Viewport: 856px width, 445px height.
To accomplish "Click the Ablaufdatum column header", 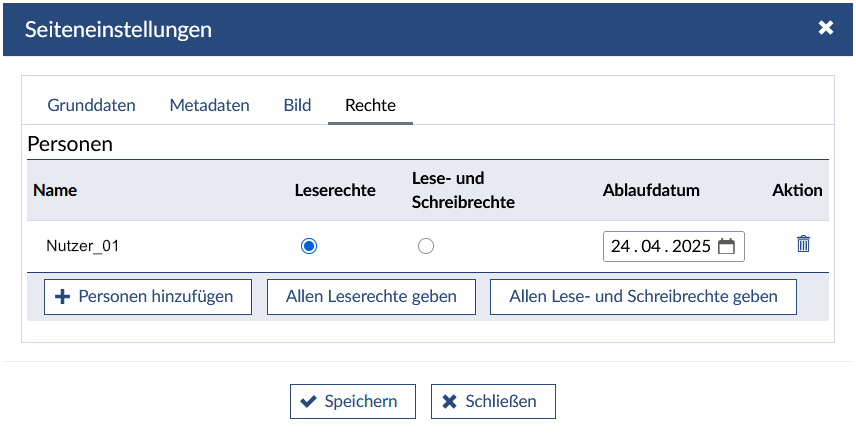I will pos(651,190).
